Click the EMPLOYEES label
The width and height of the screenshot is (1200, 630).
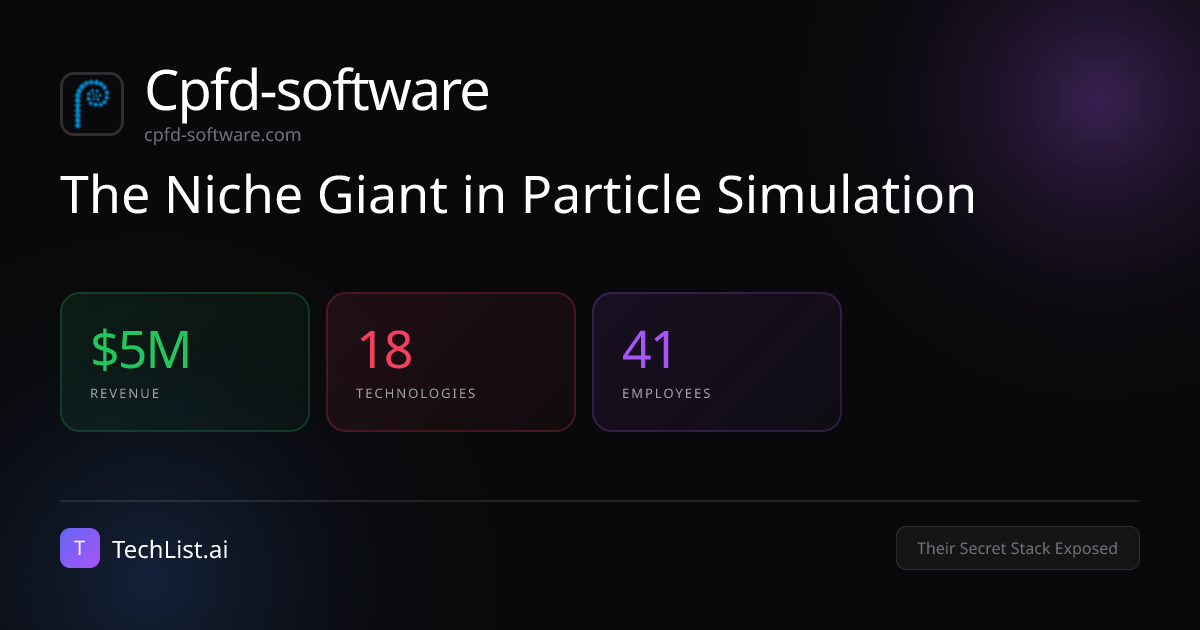click(667, 394)
